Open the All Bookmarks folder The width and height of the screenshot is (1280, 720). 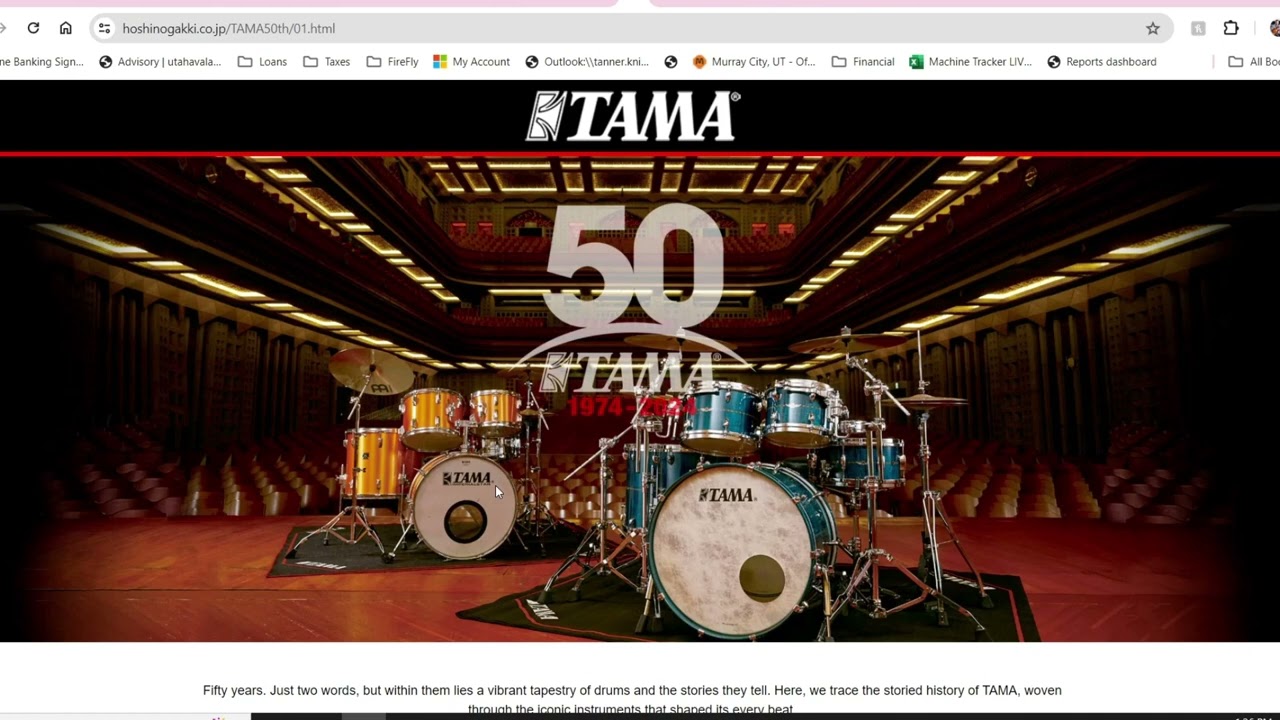pos(1254,62)
